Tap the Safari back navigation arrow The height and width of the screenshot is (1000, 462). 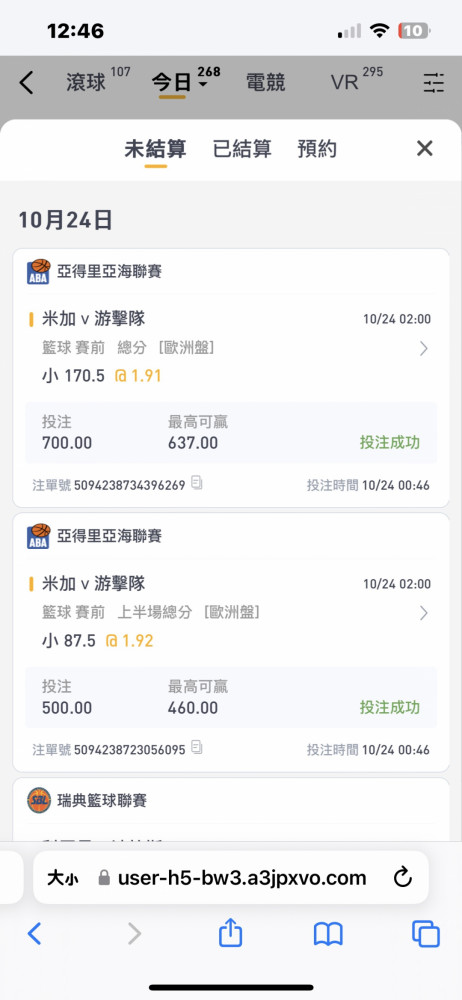click(x=34, y=934)
